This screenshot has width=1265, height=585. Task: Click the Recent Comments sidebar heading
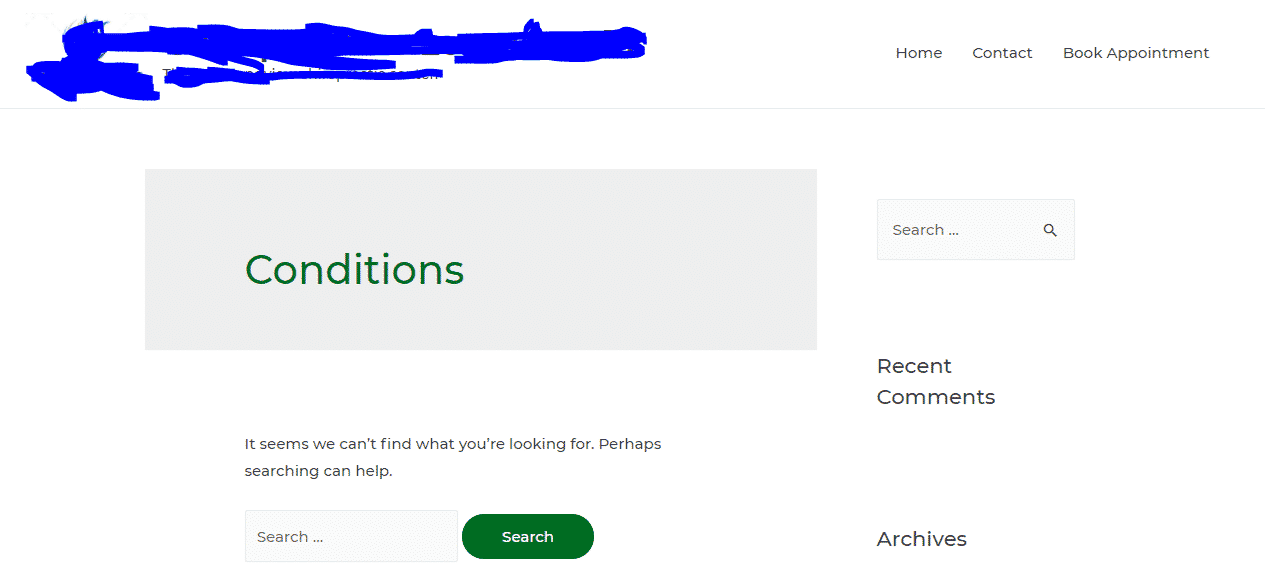tap(935, 381)
